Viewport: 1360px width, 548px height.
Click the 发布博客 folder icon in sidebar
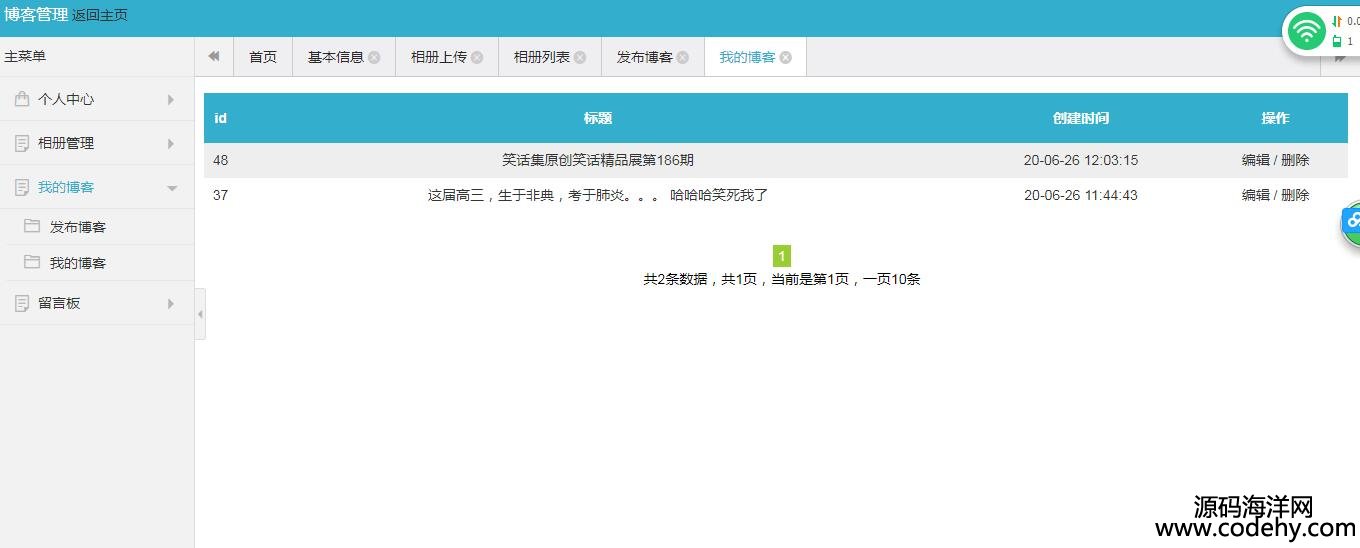(x=32, y=227)
